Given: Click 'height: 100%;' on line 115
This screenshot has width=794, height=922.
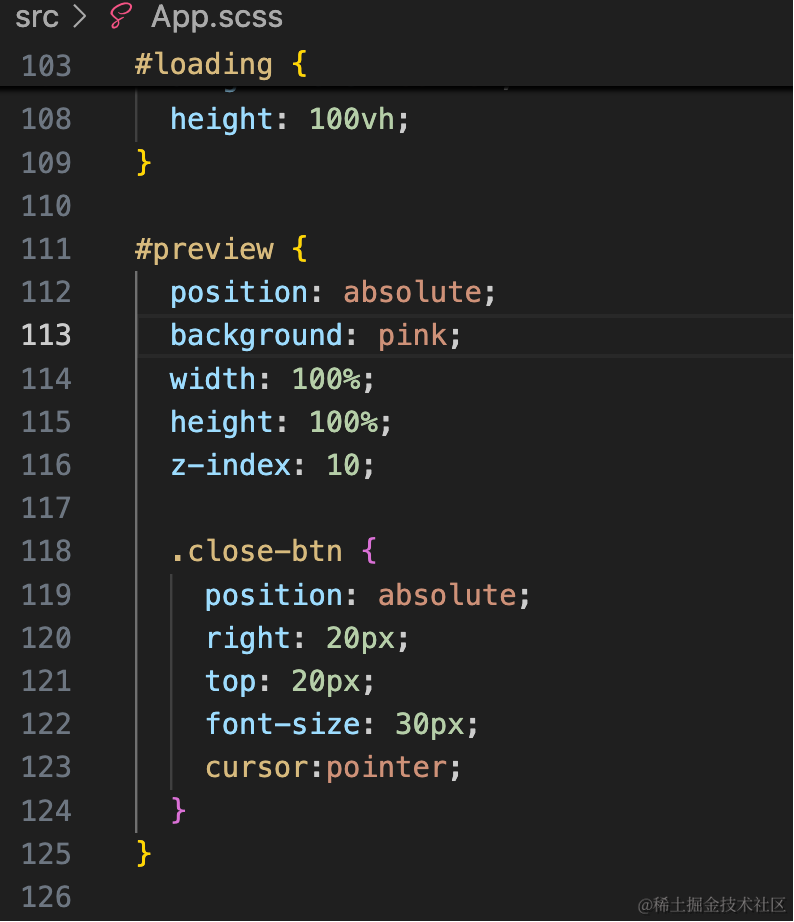Looking at the screenshot, I should (x=280, y=422).
